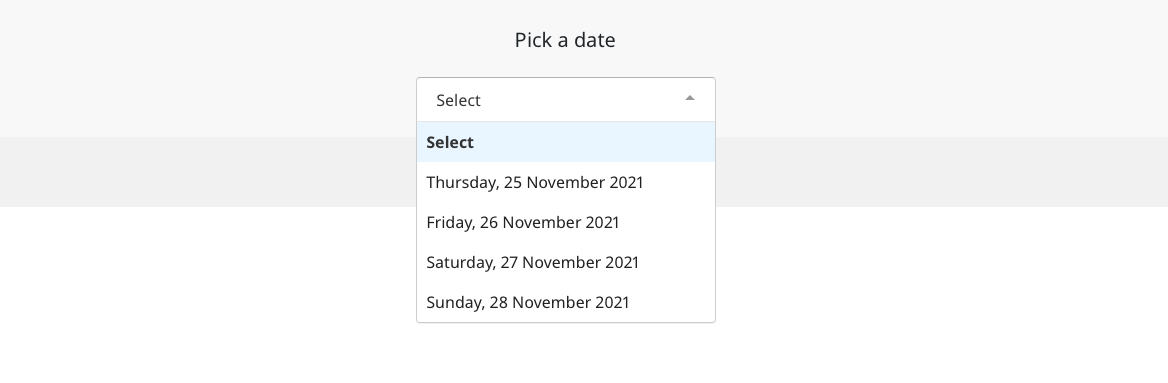Toggle the date dropdown caret

pyautogui.click(x=690, y=98)
